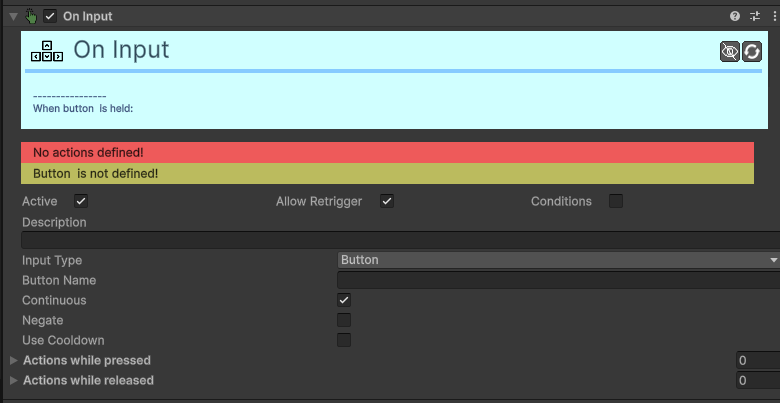Click Actions while released count field
Image resolution: width=780 pixels, height=403 pixels.
tap(758, 381)
